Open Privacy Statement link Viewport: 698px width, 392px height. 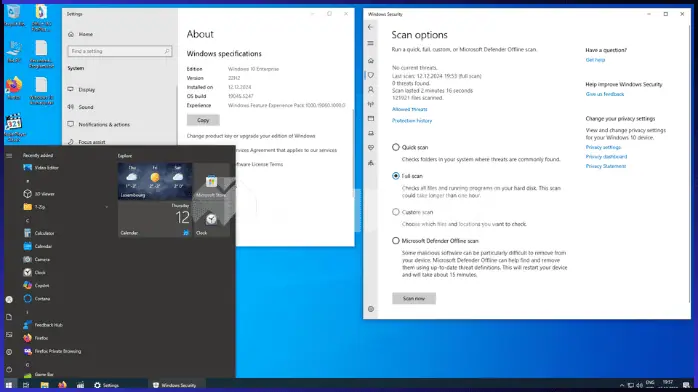pos(605,166)
